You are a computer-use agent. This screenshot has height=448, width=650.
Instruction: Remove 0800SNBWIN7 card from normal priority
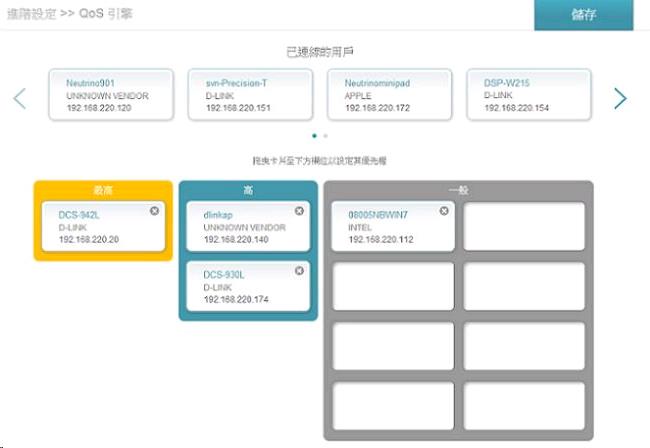444,211
